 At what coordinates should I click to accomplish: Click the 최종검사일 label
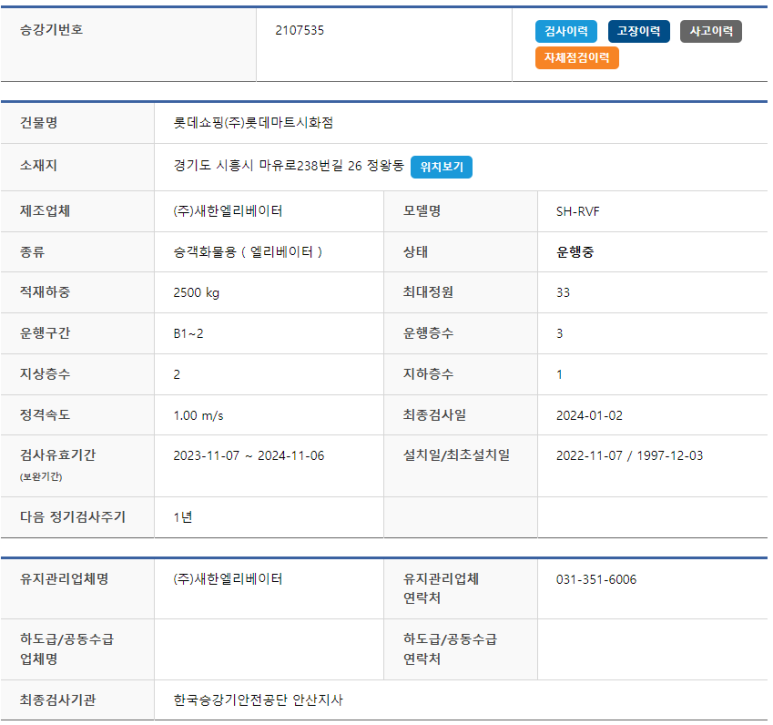434,414
